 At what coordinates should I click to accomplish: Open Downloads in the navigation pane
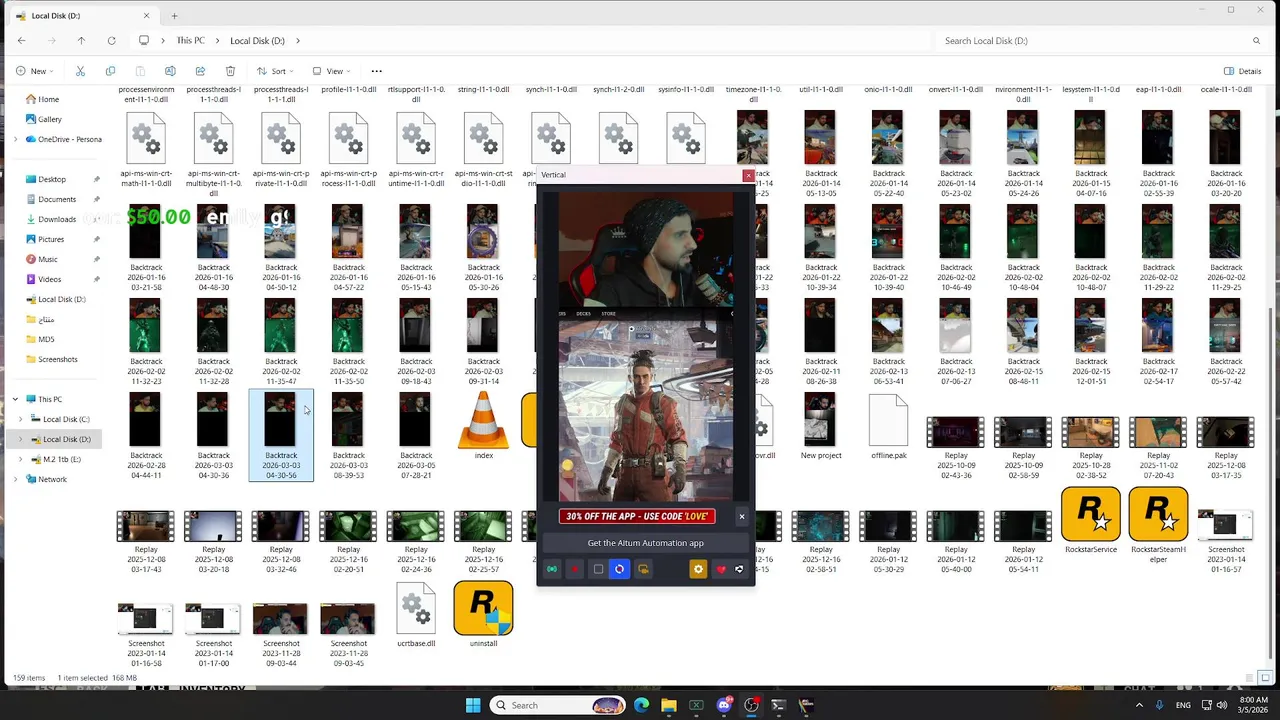57,219
